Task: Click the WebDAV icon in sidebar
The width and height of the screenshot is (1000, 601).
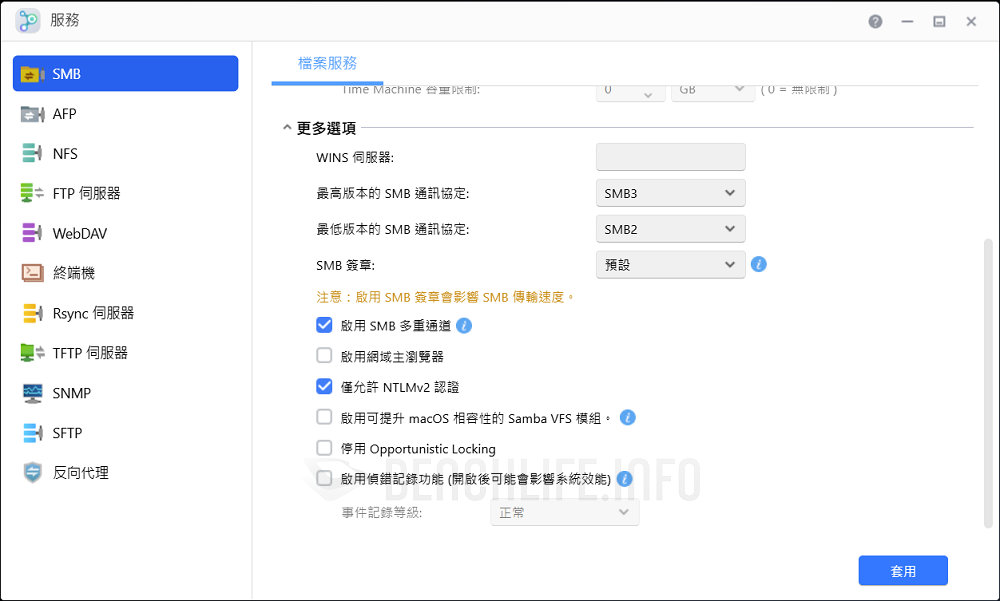Action: (x=33, y=234)
